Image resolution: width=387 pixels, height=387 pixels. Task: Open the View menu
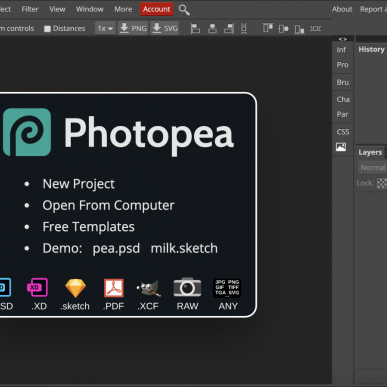tap(57, 9)
